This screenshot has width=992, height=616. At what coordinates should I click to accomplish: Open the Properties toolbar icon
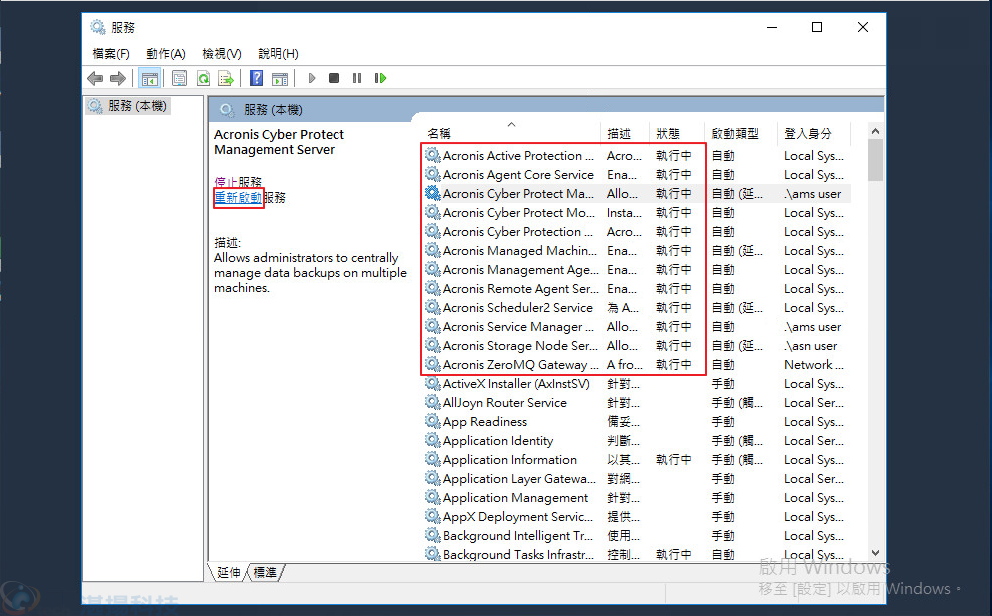(180, 78)
